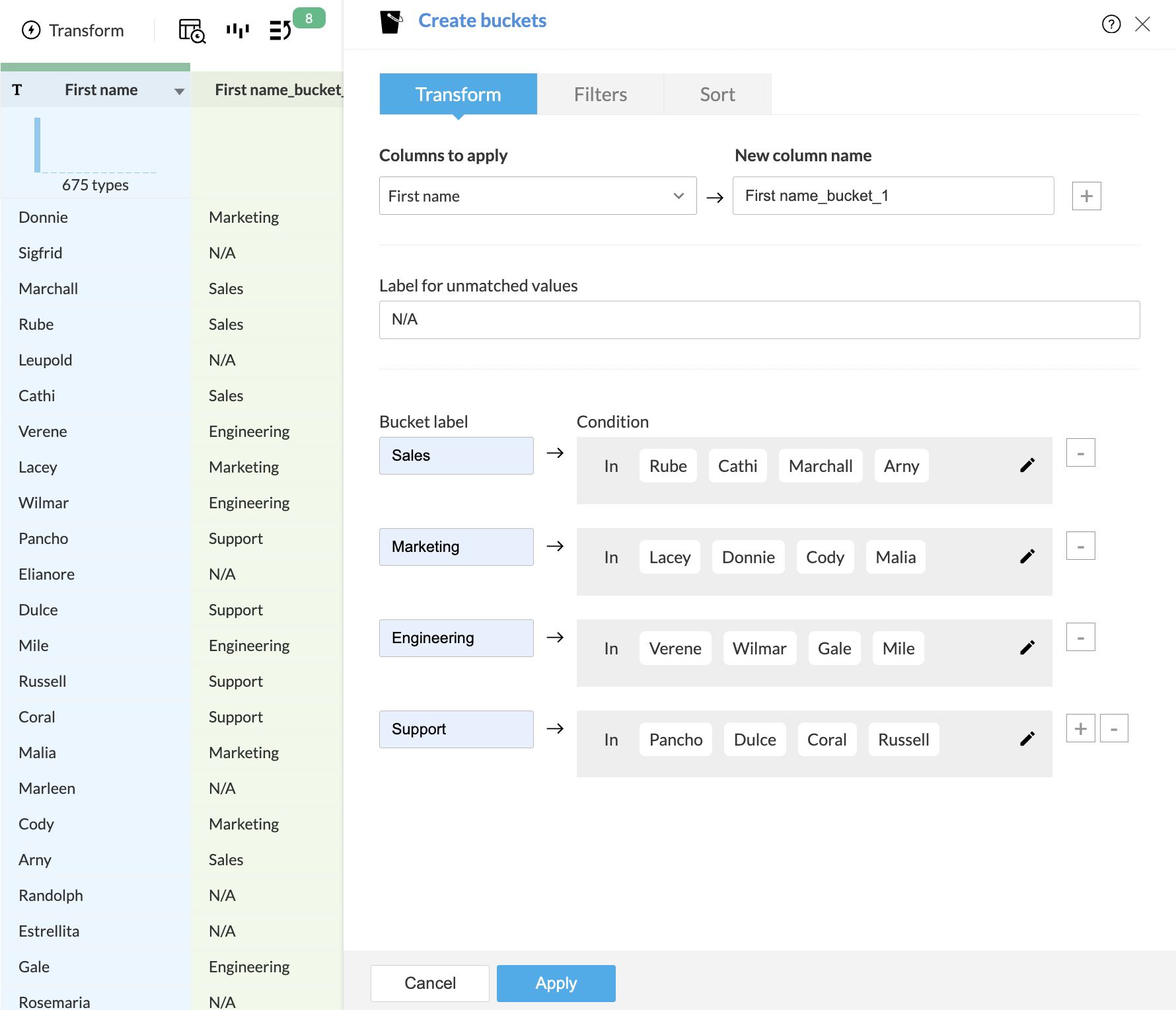The image size is (1176, 1010).
Task: Close the Create buckets panel
Action: (x=1142, y=24)
